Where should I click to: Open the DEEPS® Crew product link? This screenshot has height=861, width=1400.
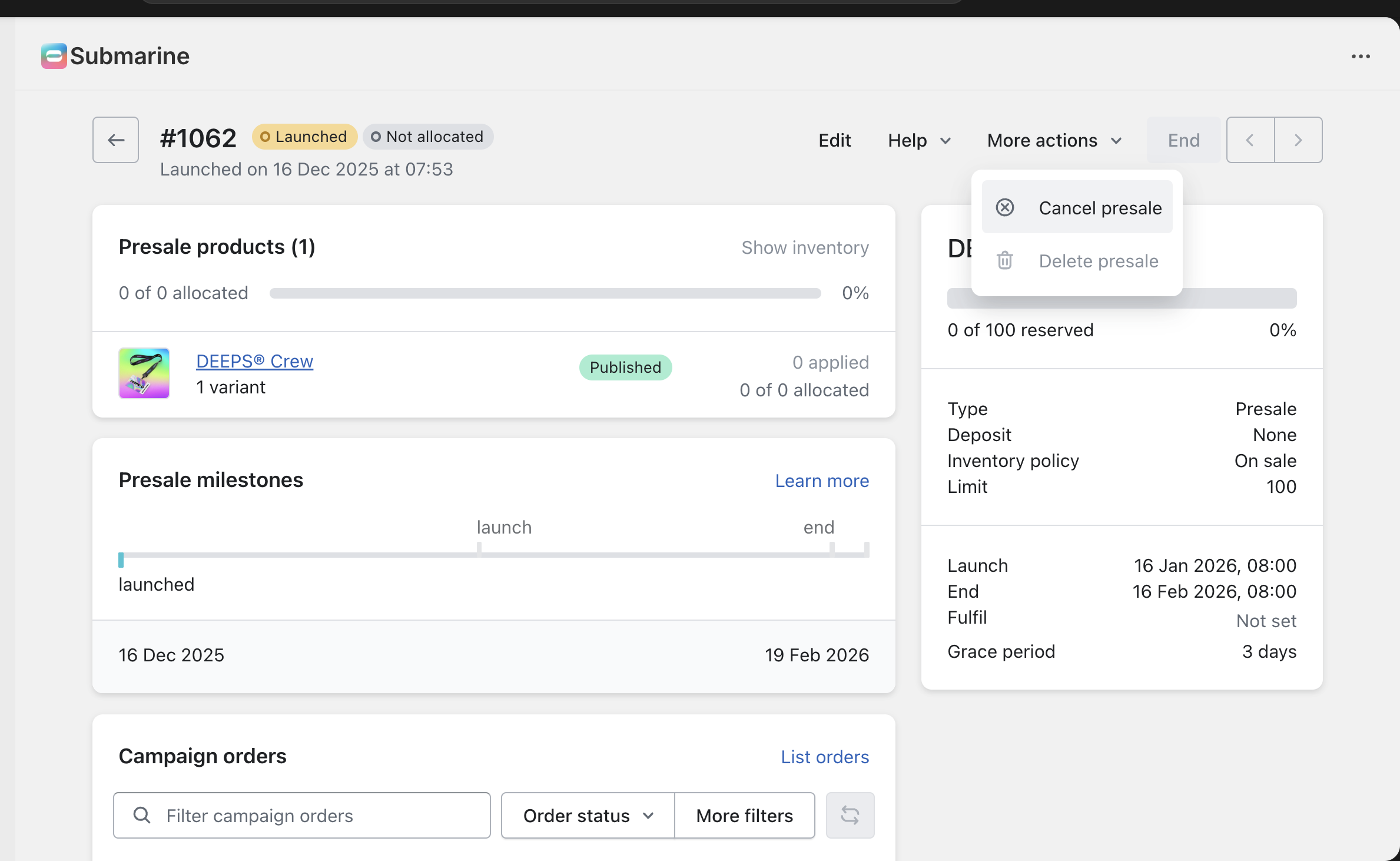[254, 361]
